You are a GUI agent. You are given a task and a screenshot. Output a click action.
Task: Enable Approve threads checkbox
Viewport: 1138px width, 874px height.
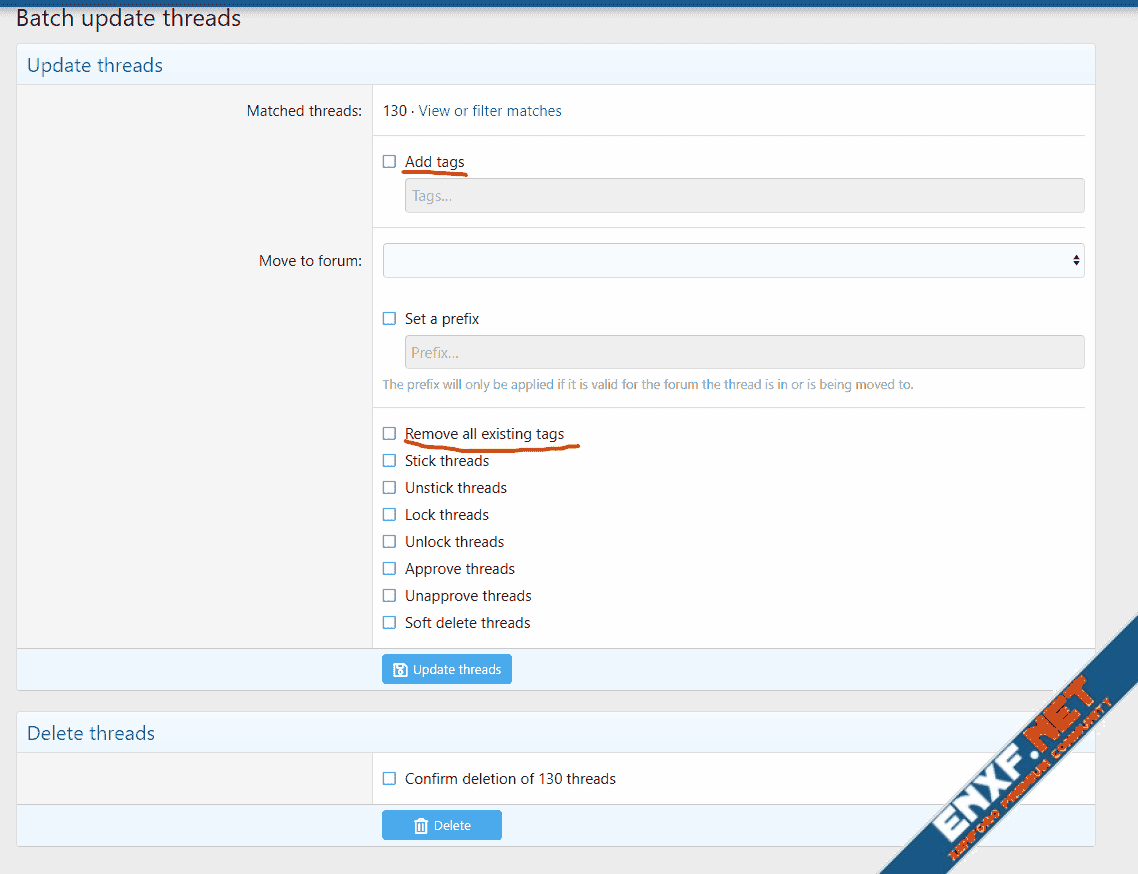pyautogui.click(x=390, y=569)
